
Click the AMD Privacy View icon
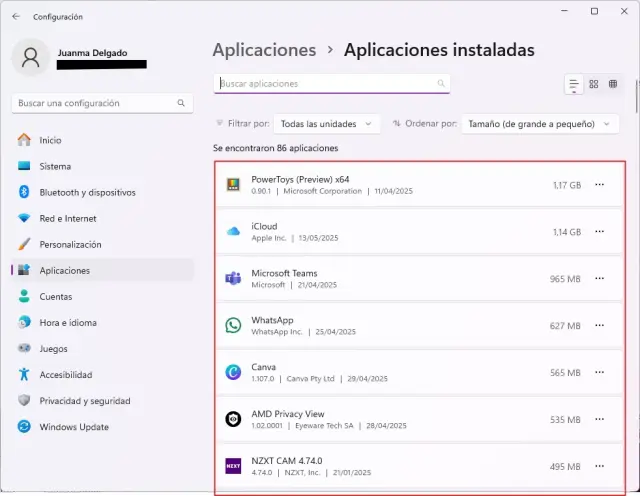(233, 419)
